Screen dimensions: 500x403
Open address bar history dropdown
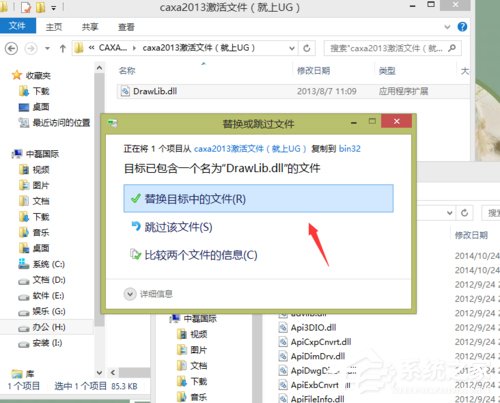tap(292, 48)
